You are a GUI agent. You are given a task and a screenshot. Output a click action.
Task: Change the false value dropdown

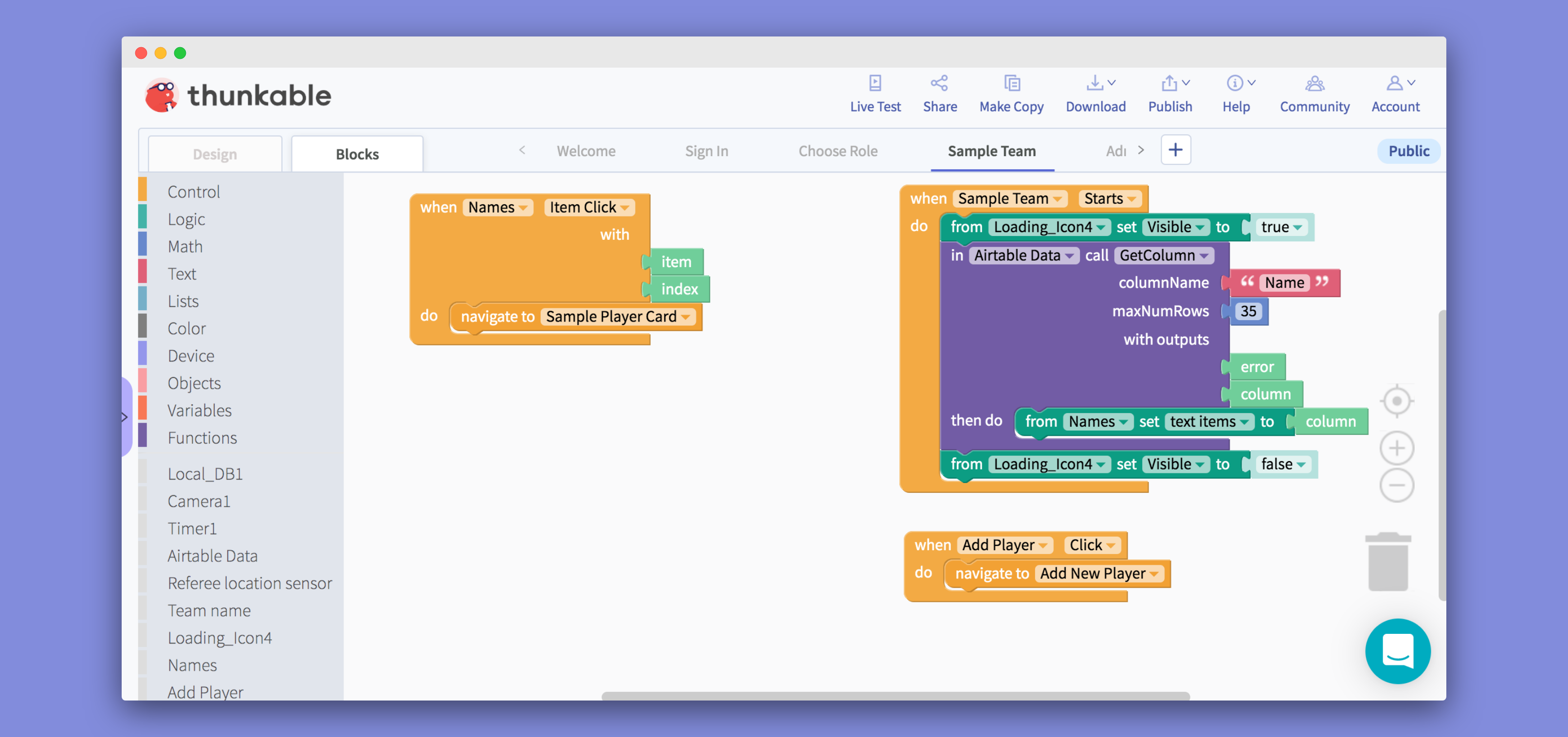pyautogui.click(x=1282, y=465)
